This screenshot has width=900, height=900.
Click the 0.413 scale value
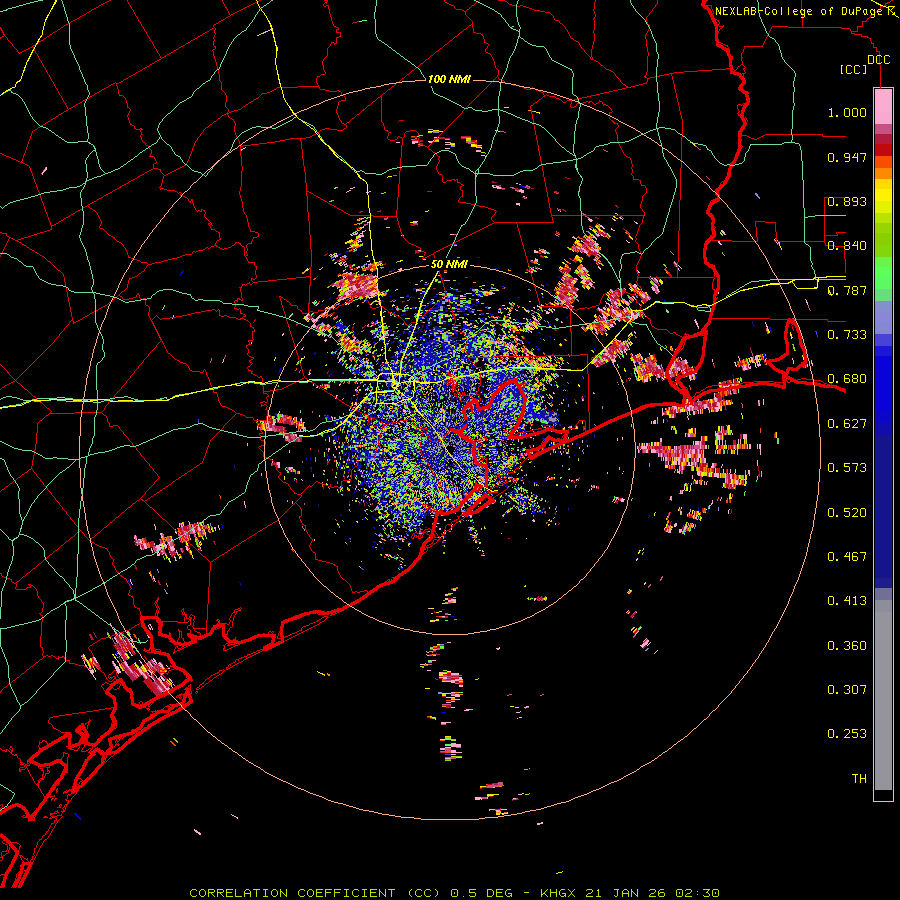(x=847, y=601)
